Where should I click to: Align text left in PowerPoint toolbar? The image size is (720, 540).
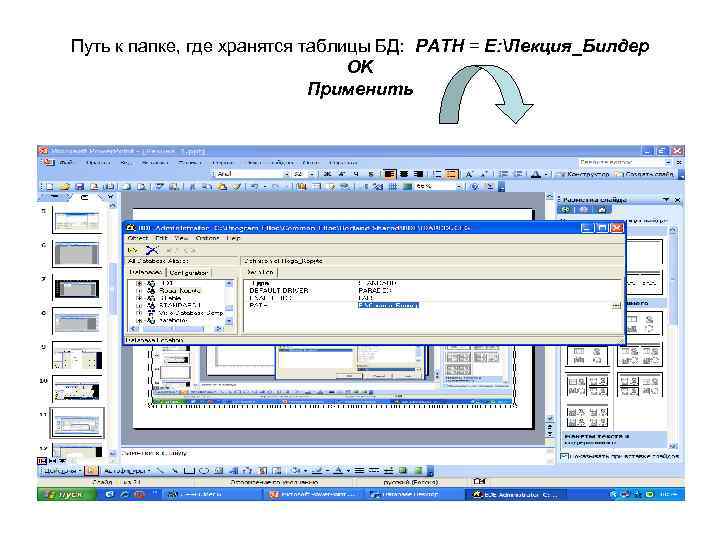pos(389,174)
